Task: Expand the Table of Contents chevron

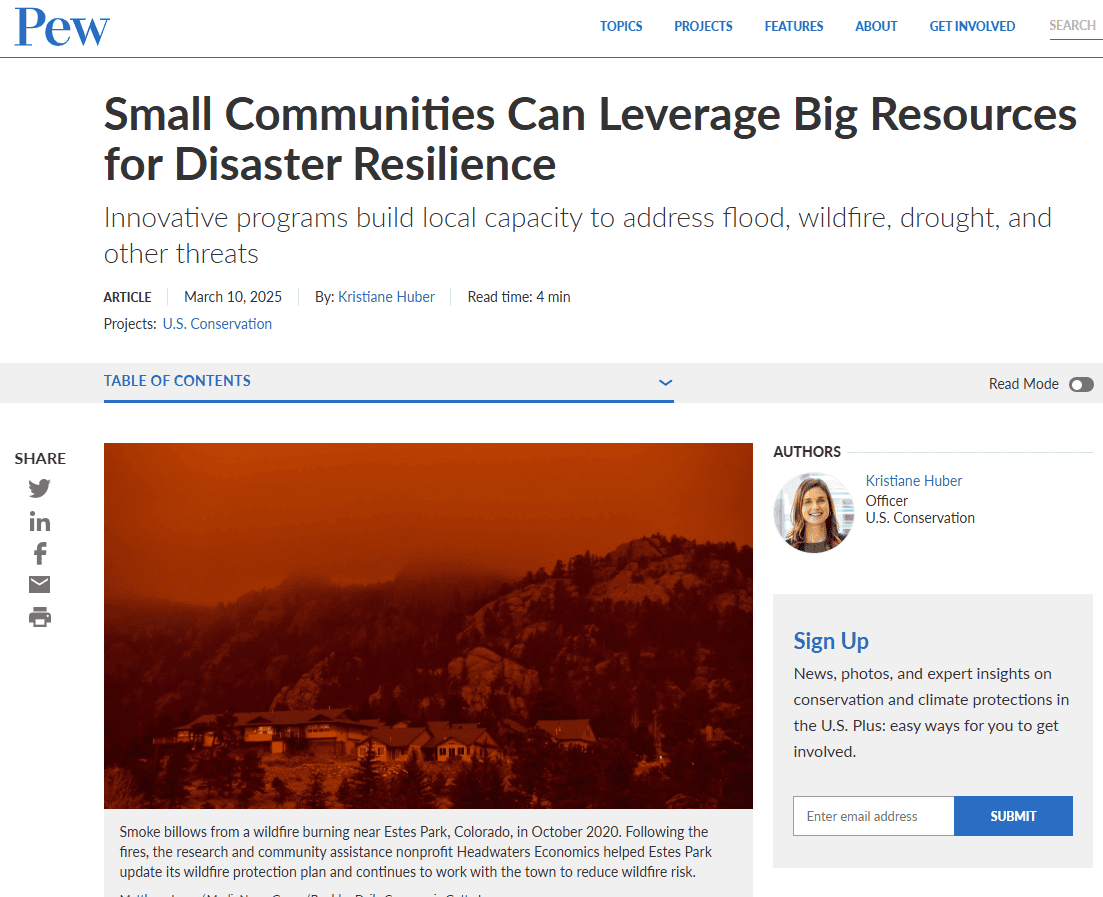Action: click(x=666, y=382)
